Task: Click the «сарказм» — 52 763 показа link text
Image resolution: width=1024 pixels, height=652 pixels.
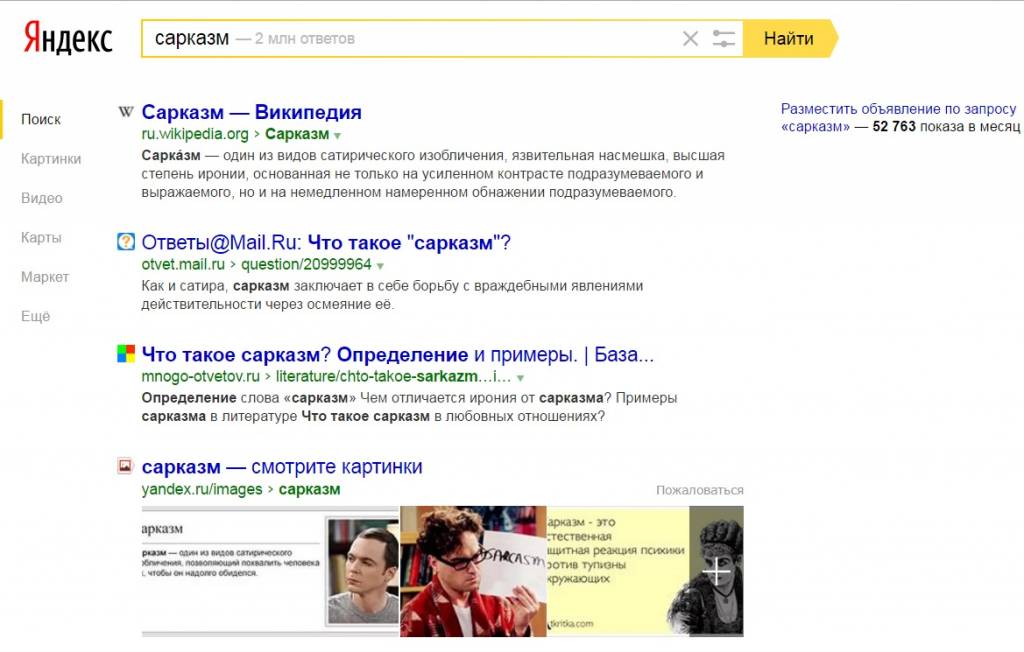Action: [901, 127]
